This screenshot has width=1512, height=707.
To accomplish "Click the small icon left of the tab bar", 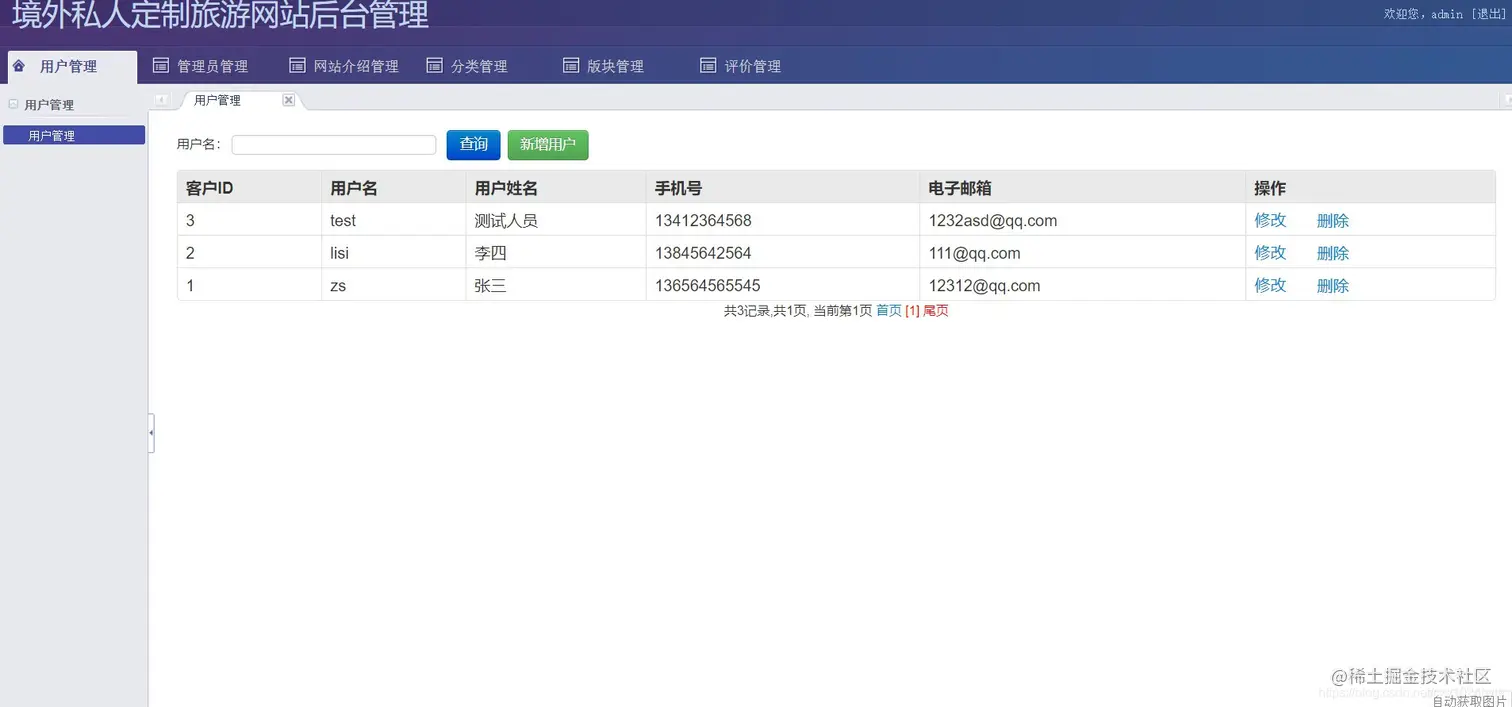I will pyautogui.click(x=161, y=100).
